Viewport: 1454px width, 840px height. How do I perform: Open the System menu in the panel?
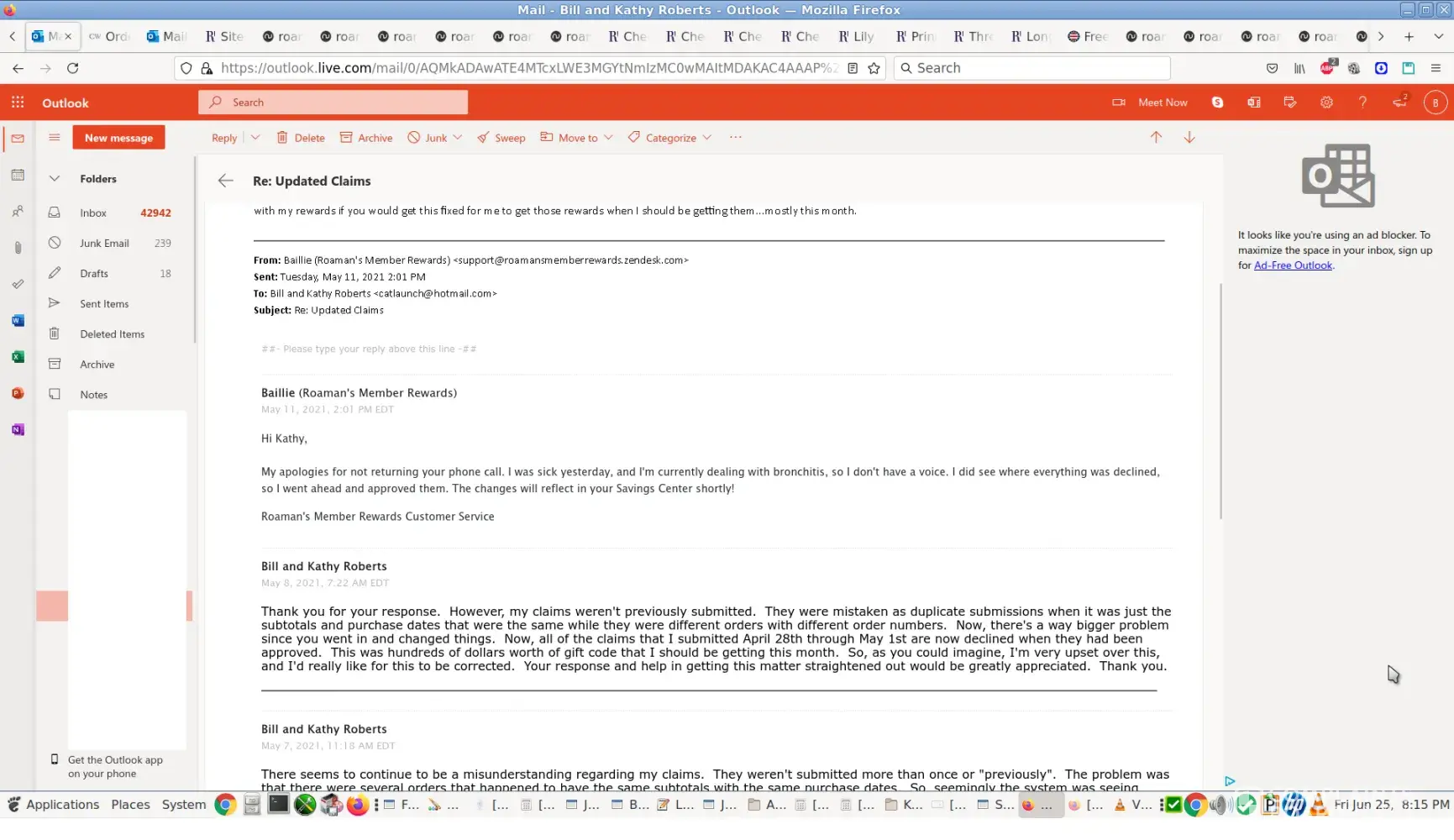click(183, 804)
